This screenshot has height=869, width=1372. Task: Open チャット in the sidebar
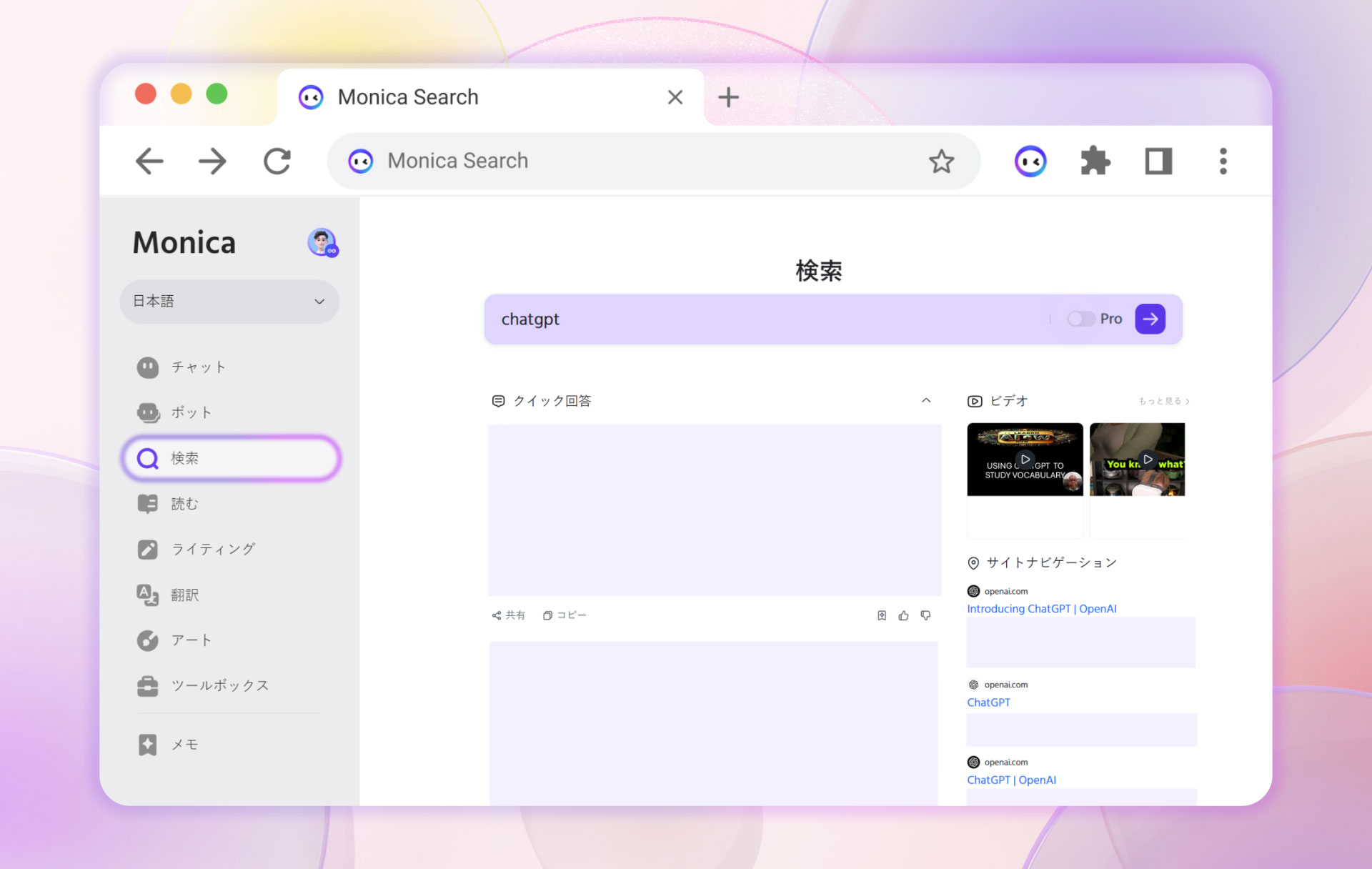pyautogui.click(x=198, y=367)
